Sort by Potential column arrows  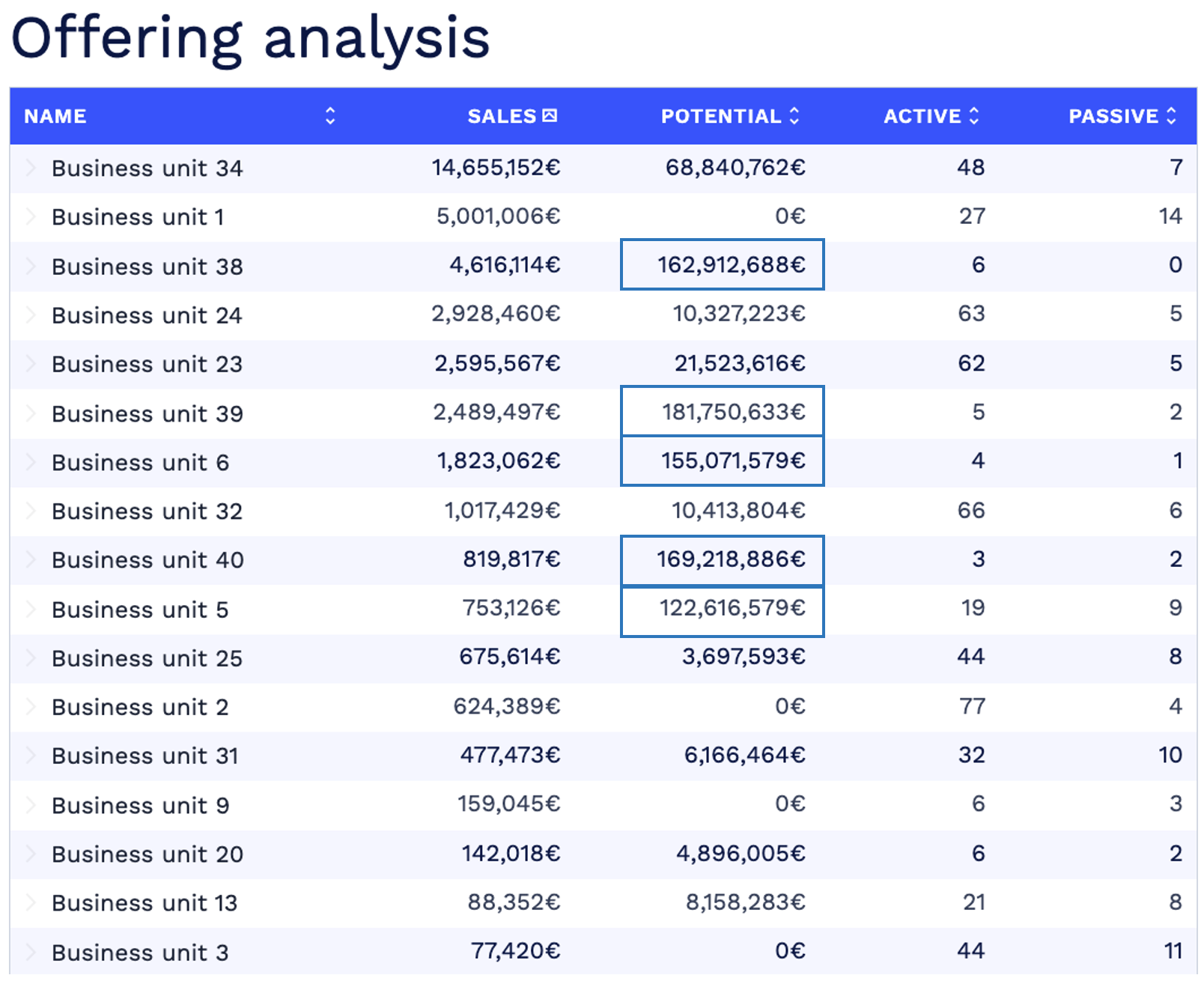794,116
